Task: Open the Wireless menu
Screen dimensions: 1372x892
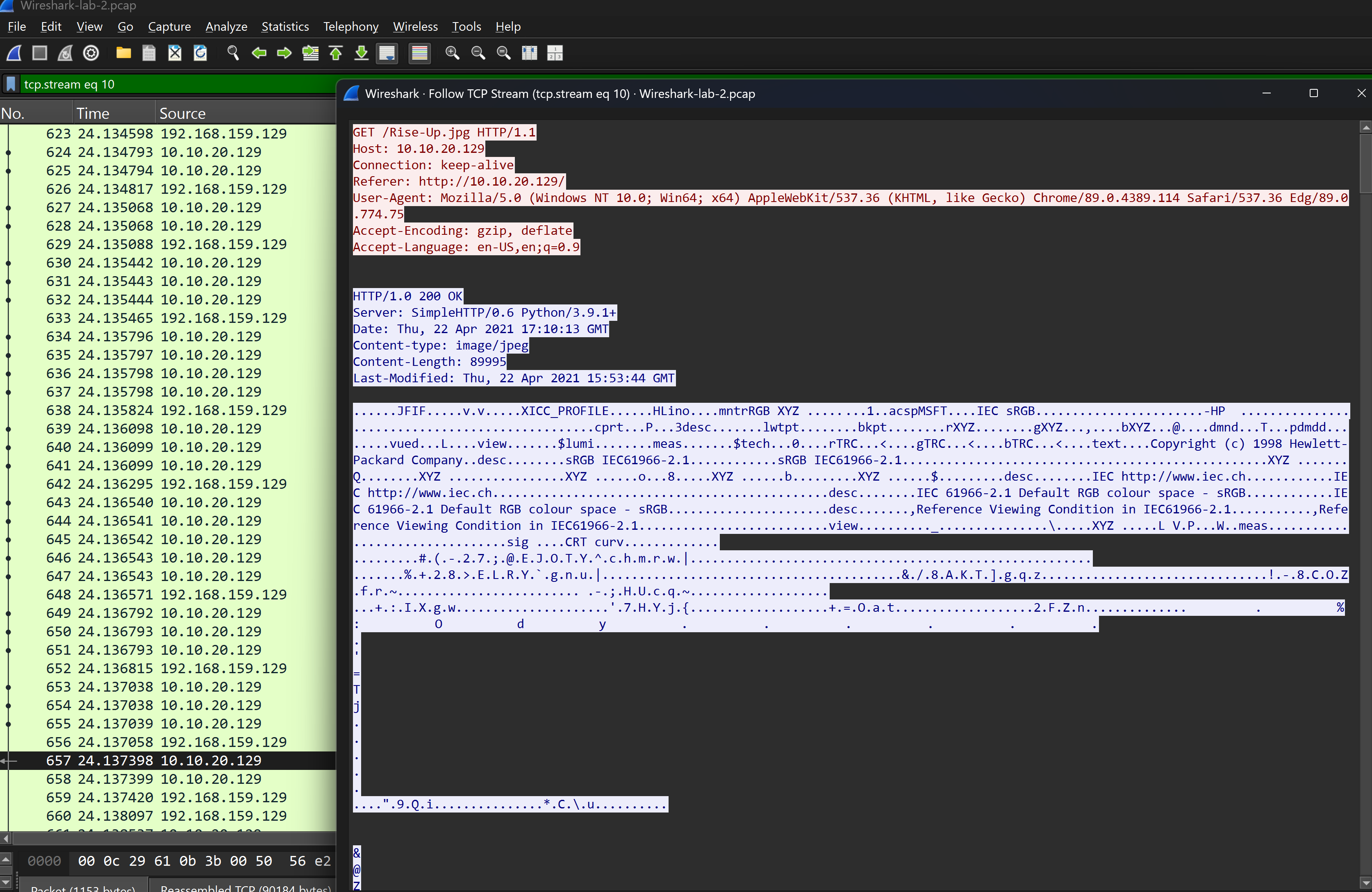Action: 415,27
